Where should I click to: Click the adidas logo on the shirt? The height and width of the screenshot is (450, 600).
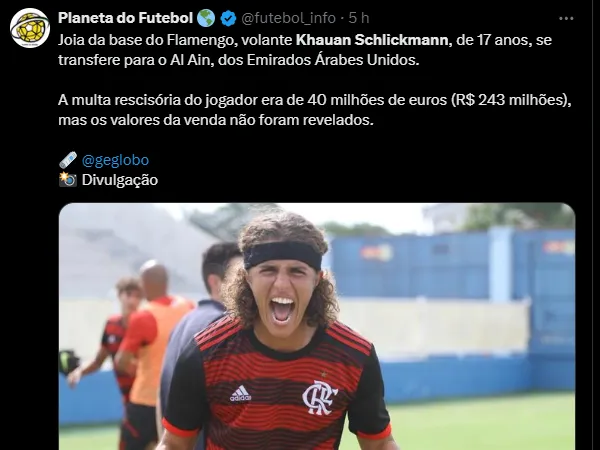pos(240,394)
